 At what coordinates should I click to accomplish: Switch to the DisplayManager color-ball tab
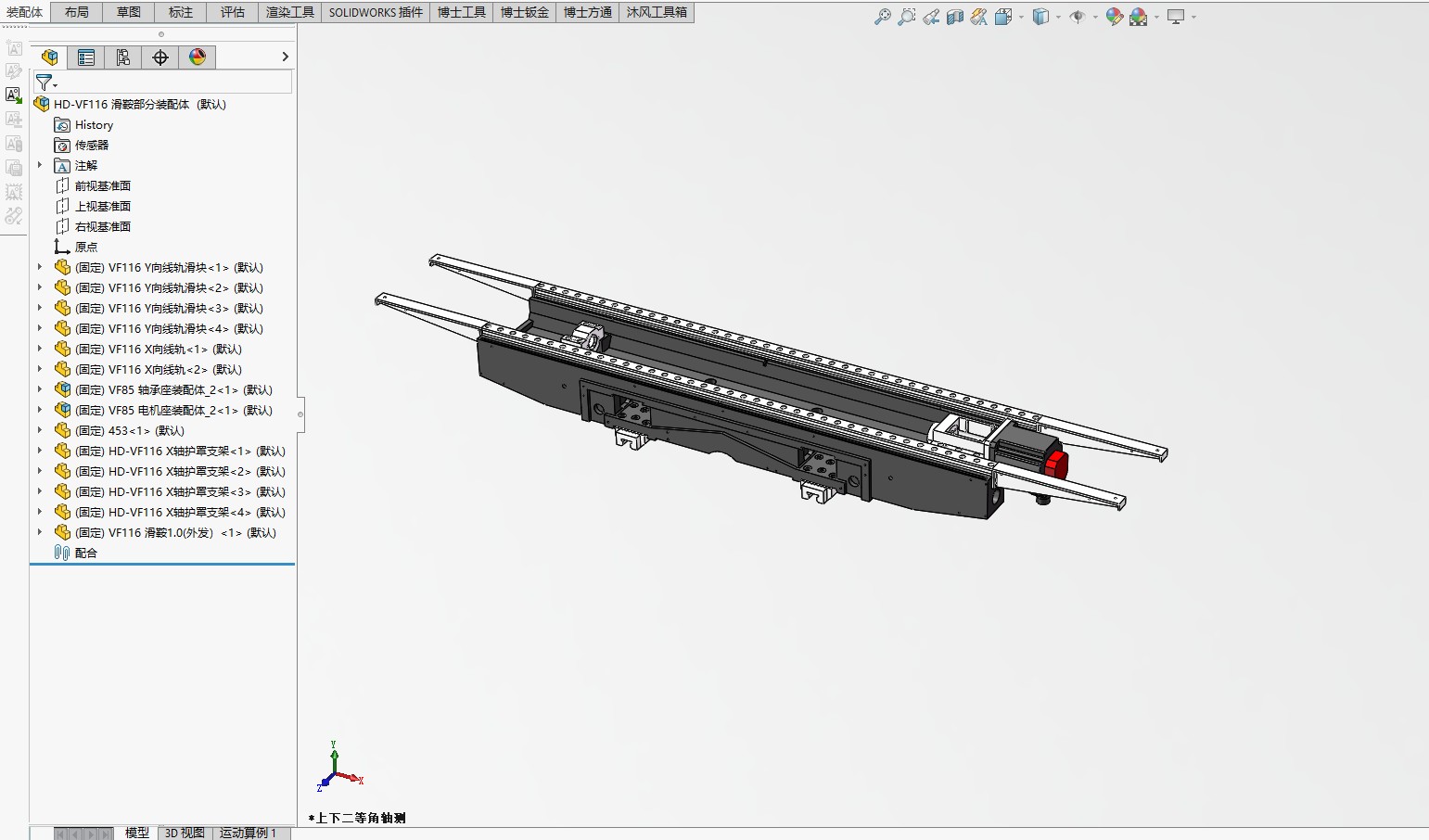(198, 57)
